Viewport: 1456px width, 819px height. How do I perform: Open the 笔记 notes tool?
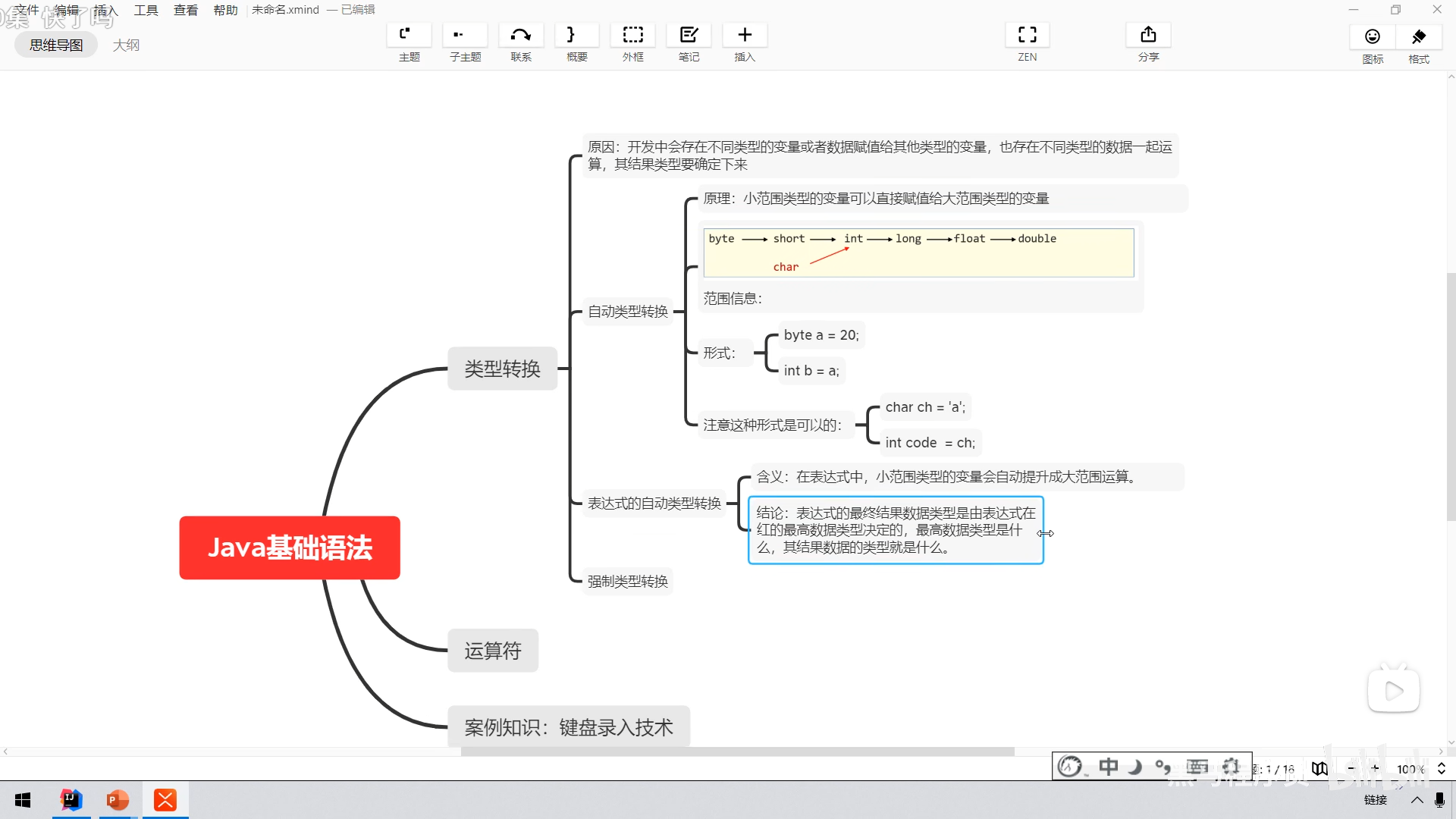coord(689,36)
